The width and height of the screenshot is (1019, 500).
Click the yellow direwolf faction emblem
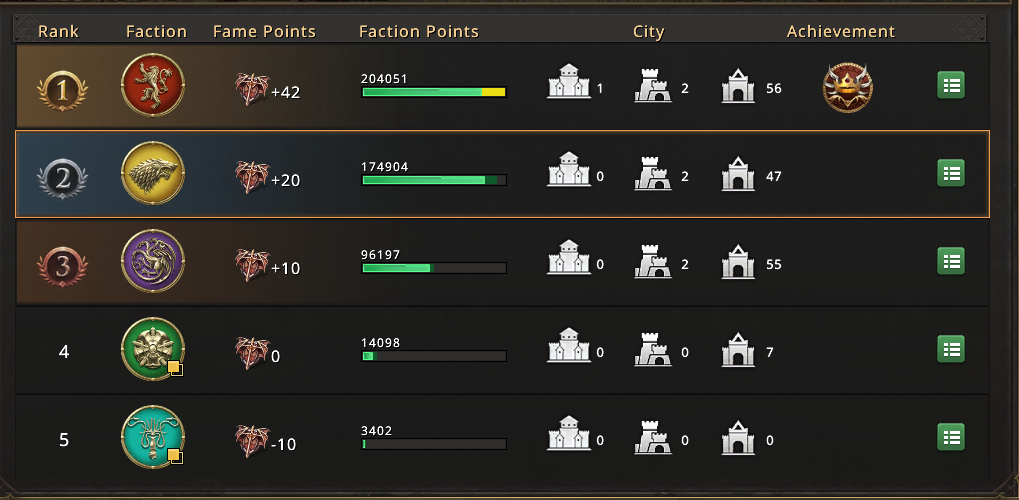coord(152,173)
